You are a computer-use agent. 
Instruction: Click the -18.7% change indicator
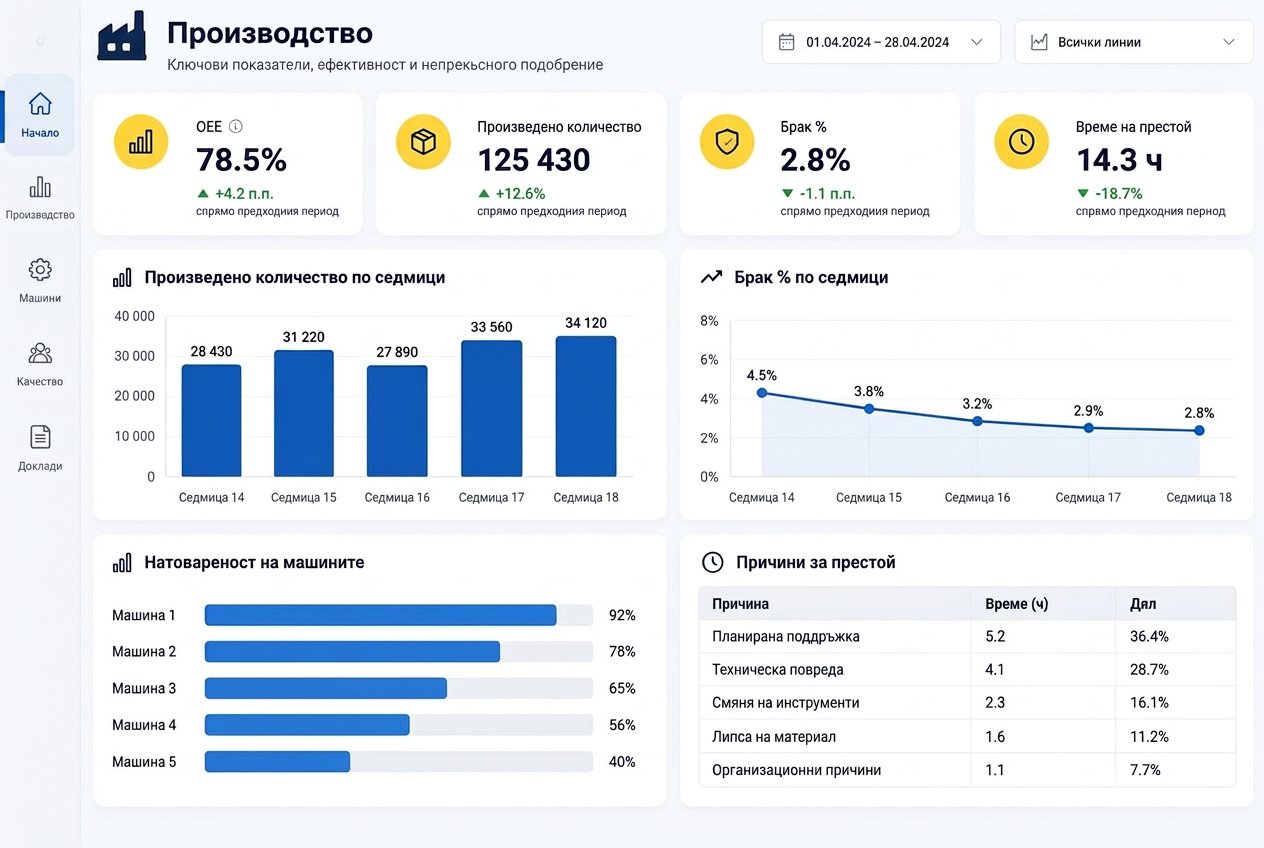pos(1110,193)
